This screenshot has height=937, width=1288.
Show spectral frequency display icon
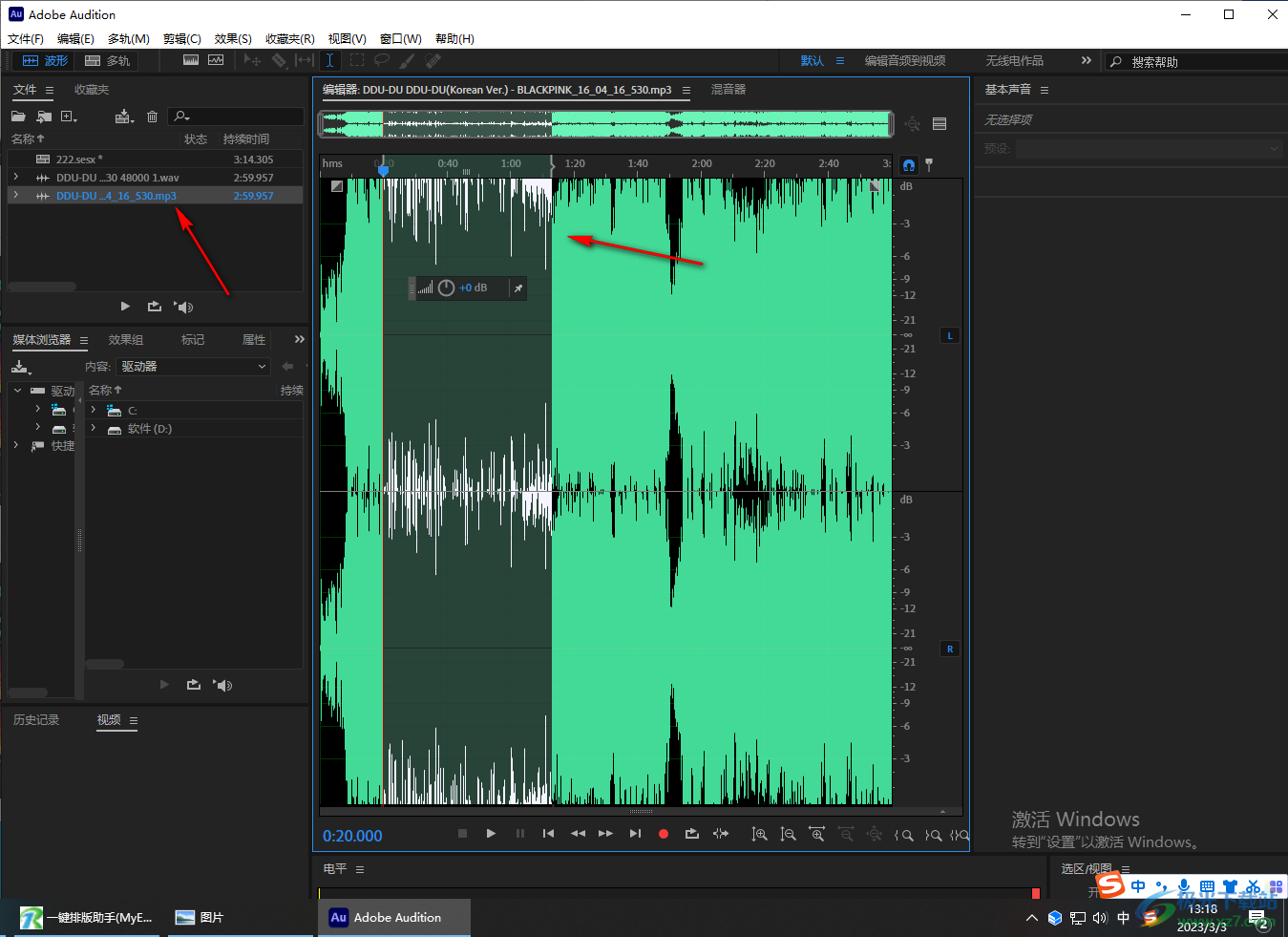[x=191, y=60]
